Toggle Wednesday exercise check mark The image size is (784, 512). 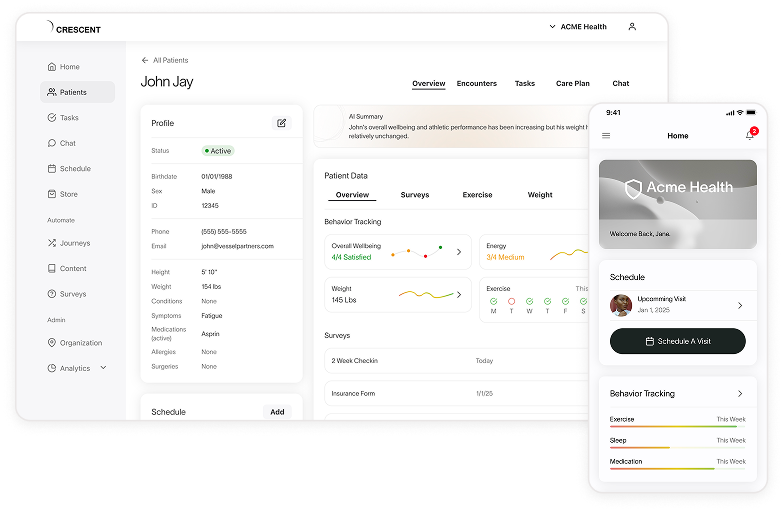point(529,301)
